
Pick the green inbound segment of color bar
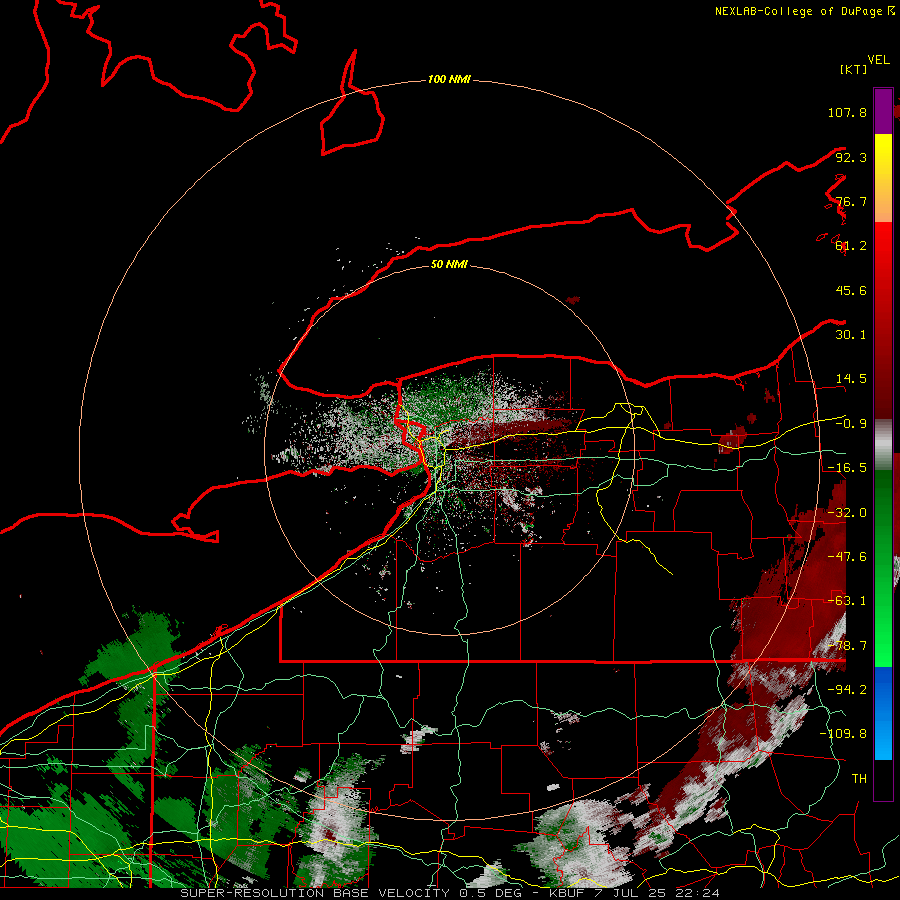tap(883, 568)
